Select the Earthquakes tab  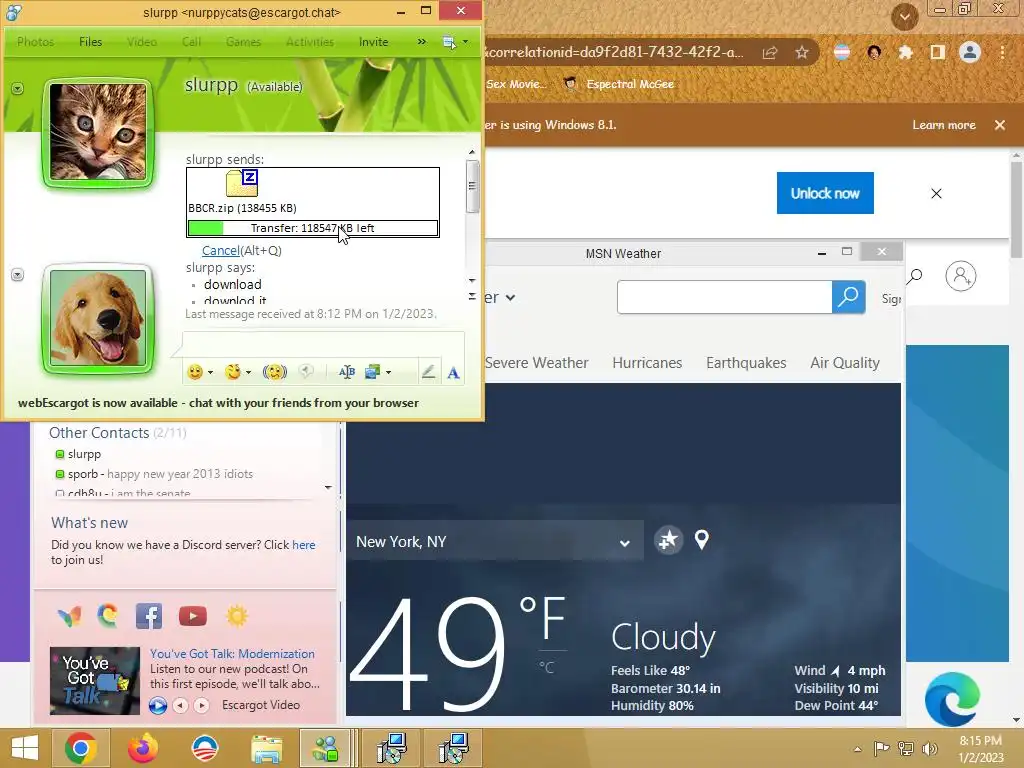pos(746,363)
